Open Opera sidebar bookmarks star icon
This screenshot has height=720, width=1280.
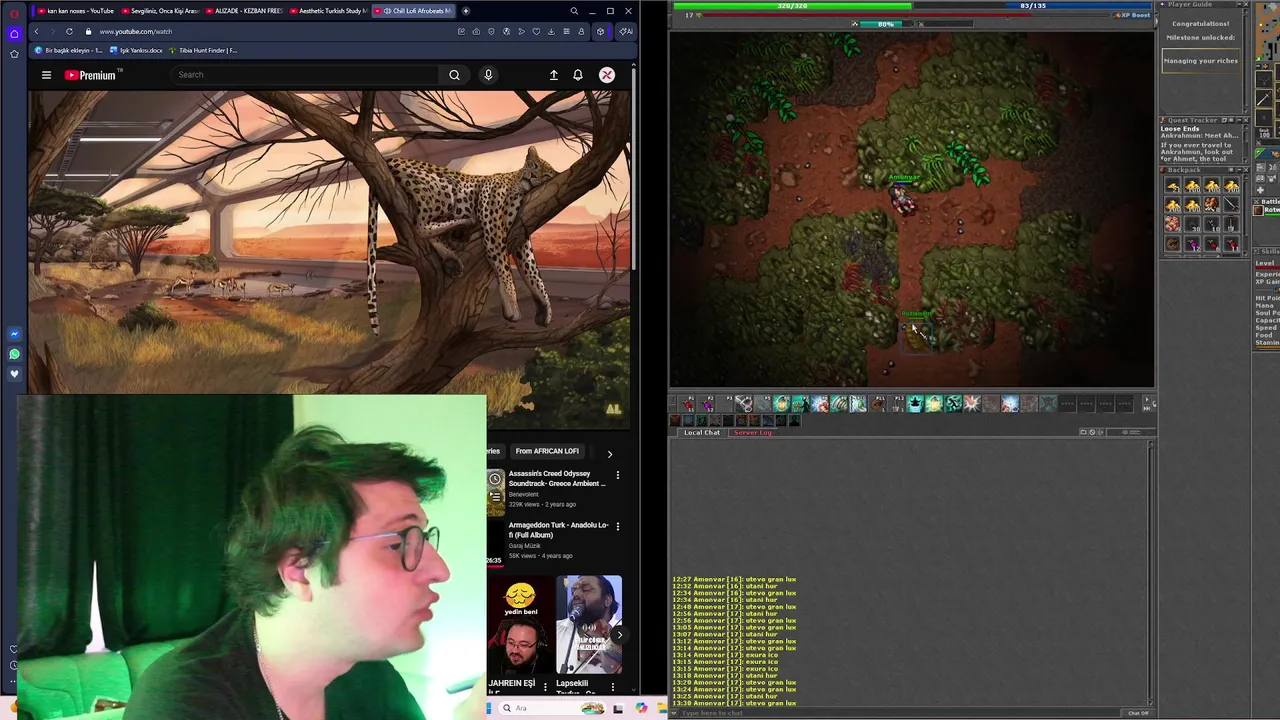click(x=14, y=53)
